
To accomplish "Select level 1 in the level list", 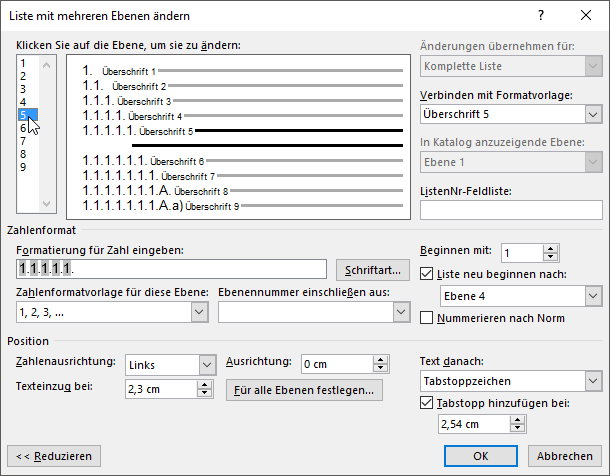I will pyautogui.click(x=23, y=63).
